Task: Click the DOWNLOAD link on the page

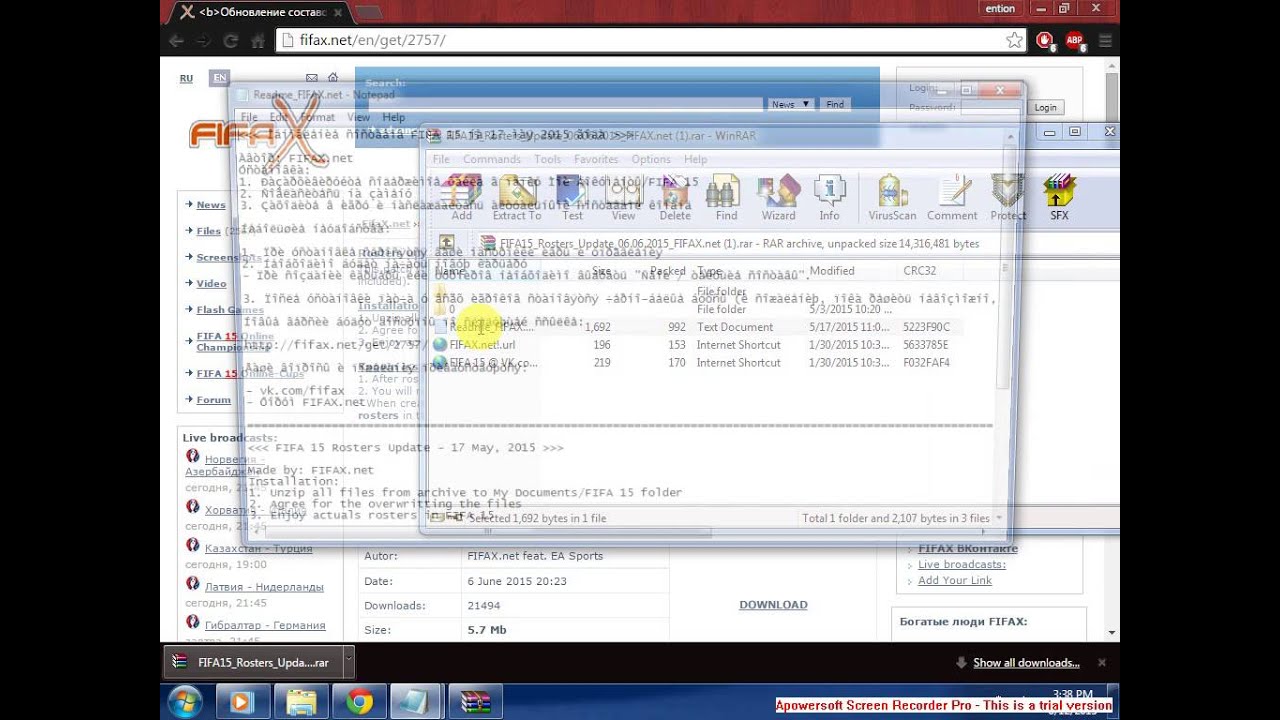Action: click(773, 605)
